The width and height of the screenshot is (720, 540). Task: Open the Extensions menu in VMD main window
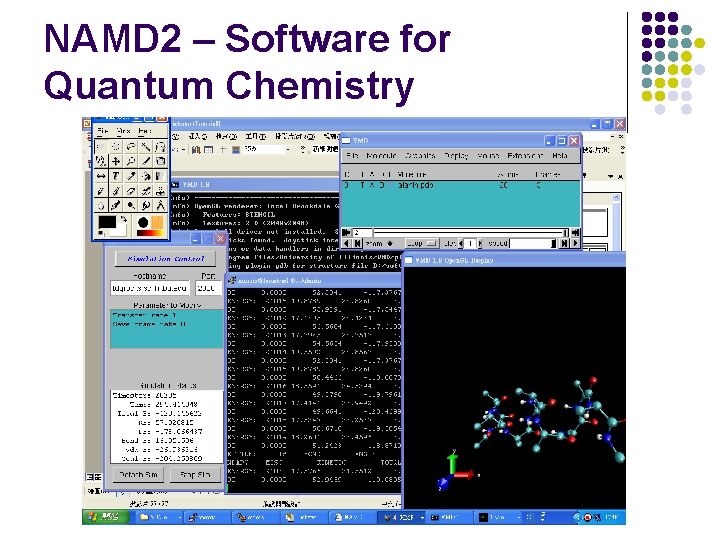click(x=525, y=156)
